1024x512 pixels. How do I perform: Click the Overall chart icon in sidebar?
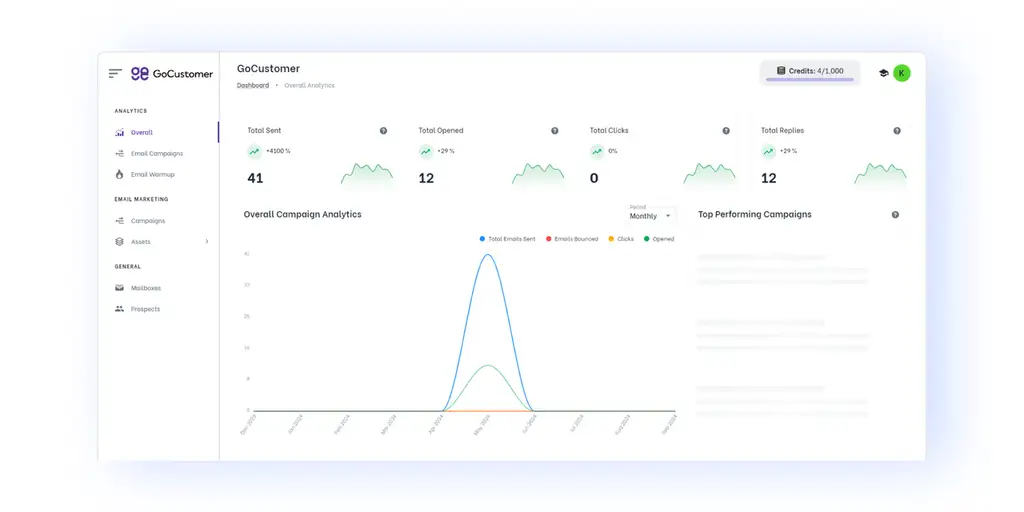tap(120, 133)
